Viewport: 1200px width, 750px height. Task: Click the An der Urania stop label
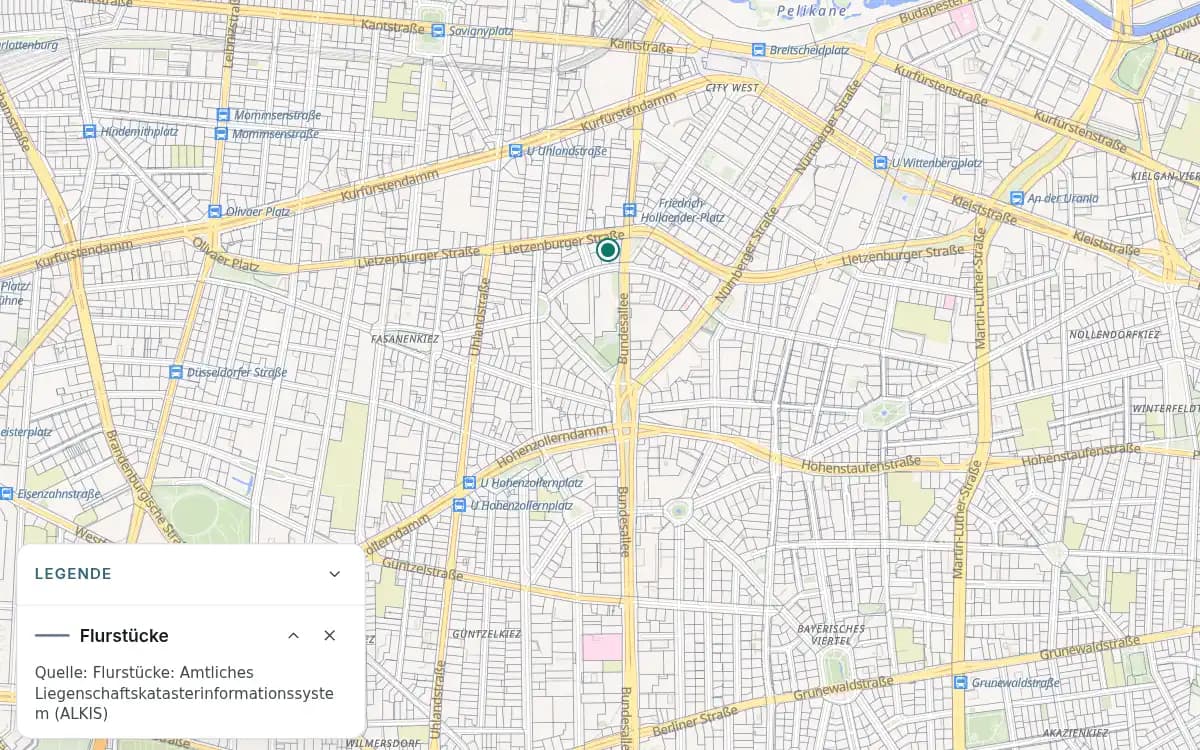coord(1063,198)
